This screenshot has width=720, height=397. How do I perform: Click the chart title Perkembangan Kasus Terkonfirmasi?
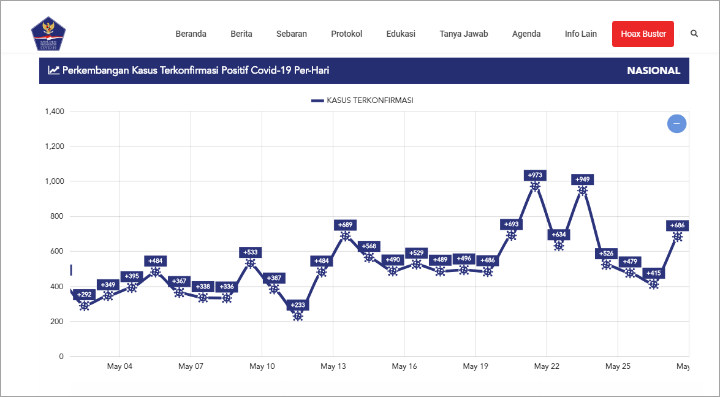pos(196,71)
